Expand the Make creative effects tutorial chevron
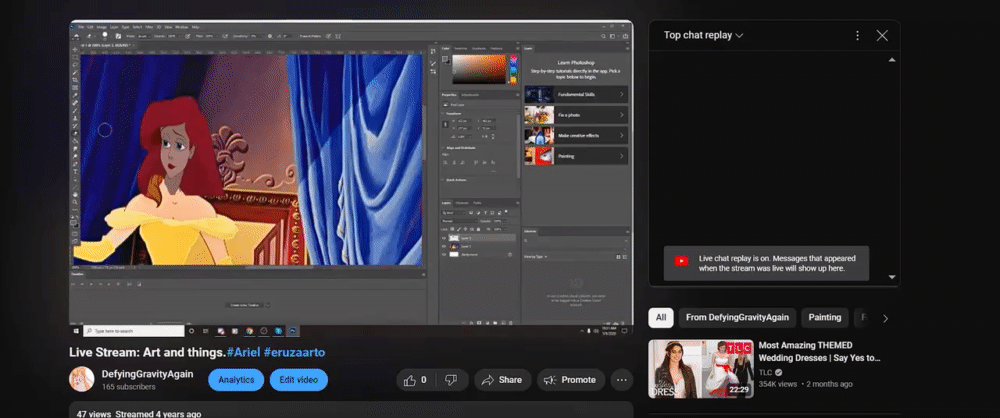The image size is (1000, 418). 621,135
